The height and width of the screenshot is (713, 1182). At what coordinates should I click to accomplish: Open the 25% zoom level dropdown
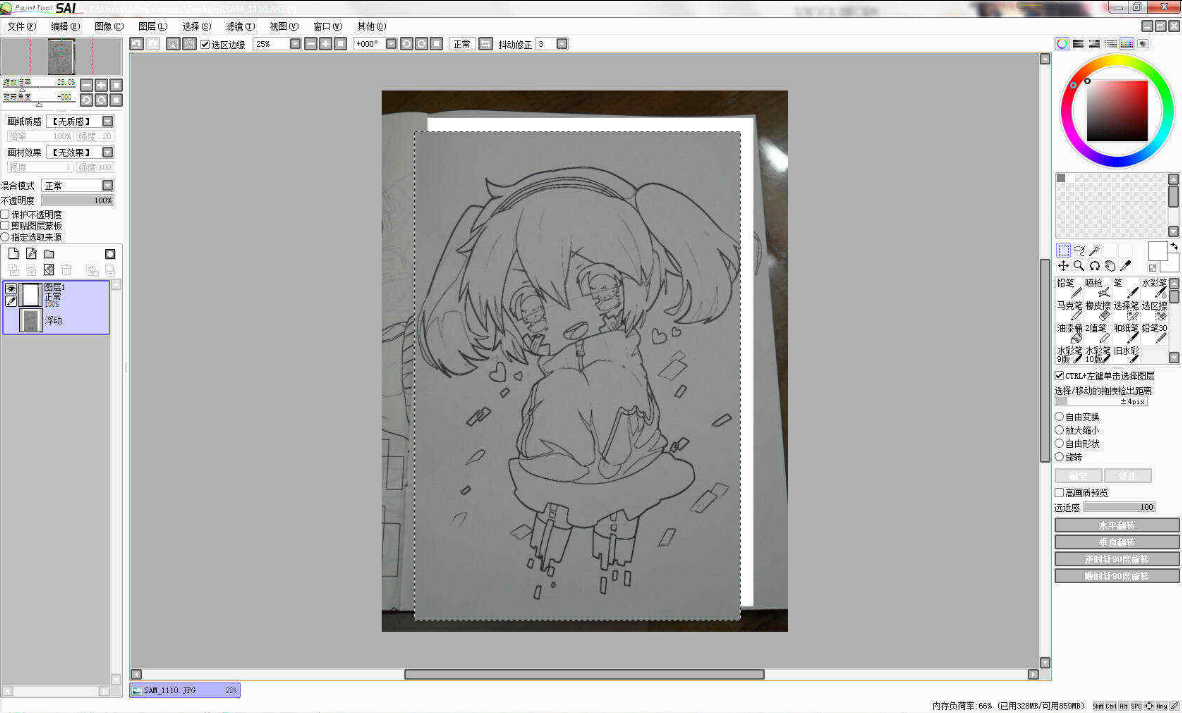pyautogui.click(x=295, y=44)
